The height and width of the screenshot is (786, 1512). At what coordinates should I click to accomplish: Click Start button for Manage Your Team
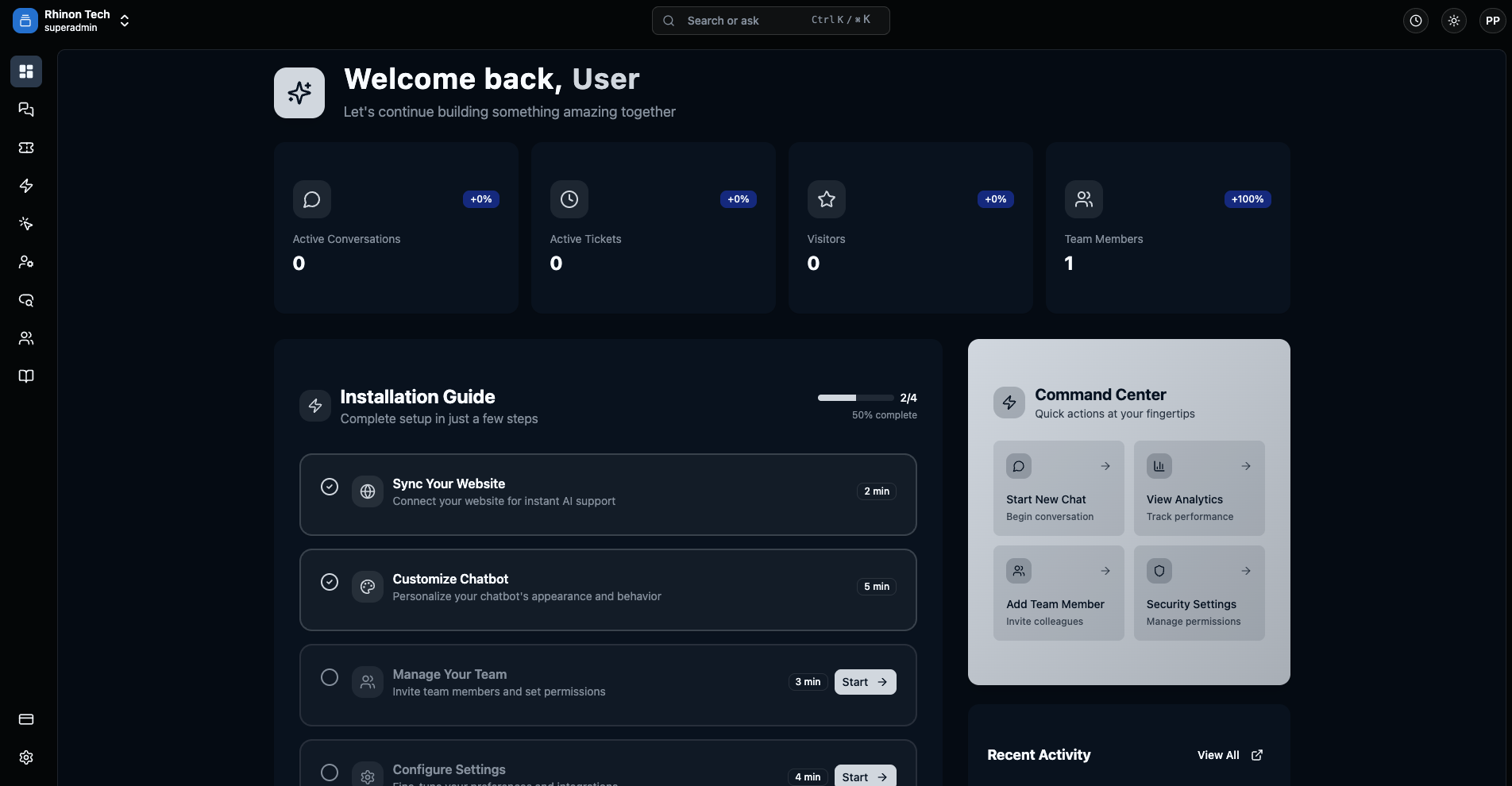865,682
